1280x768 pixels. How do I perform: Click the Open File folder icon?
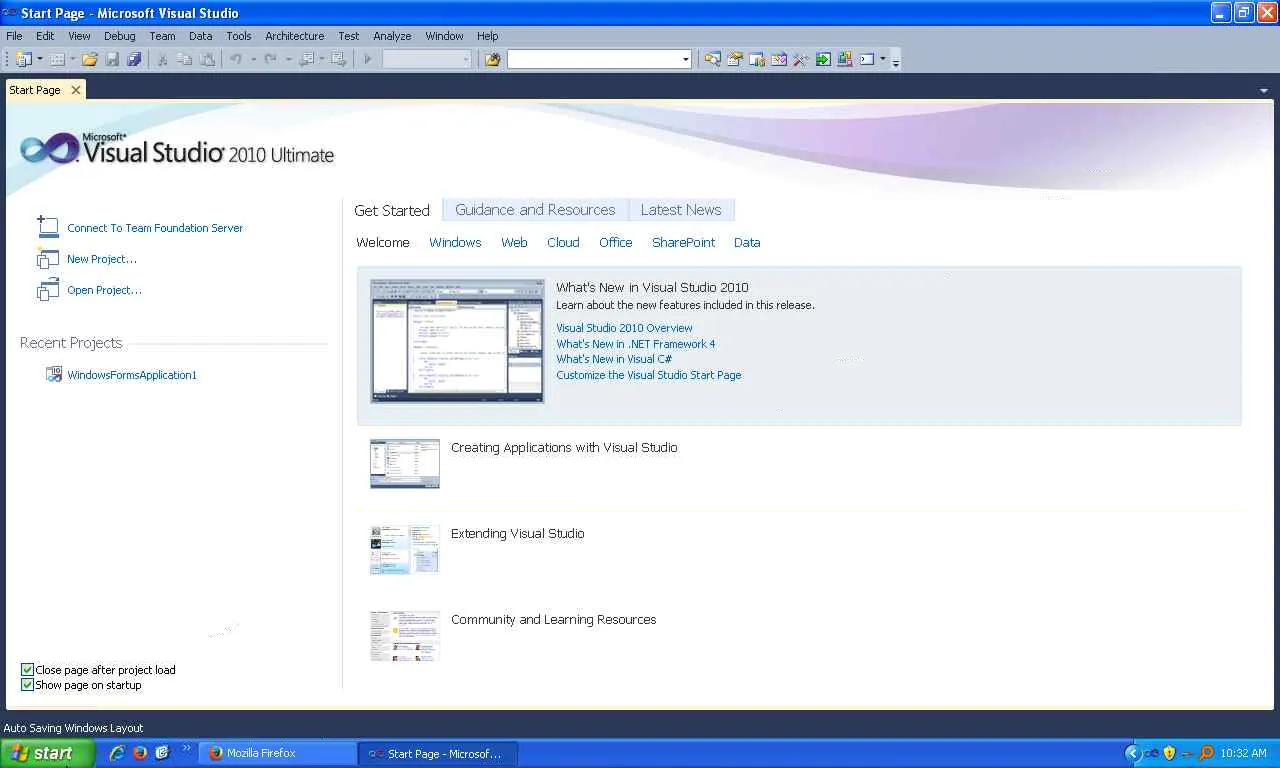[x=90, y=60]
